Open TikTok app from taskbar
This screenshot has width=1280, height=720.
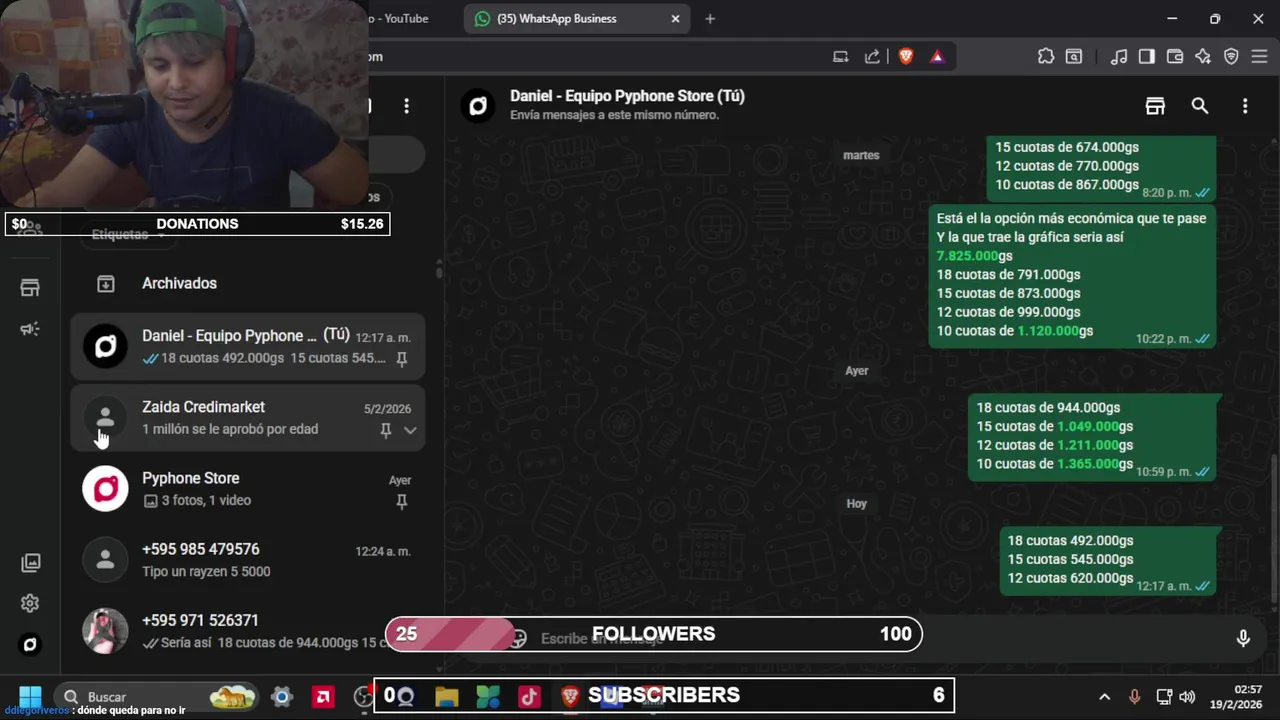point(529,696)
